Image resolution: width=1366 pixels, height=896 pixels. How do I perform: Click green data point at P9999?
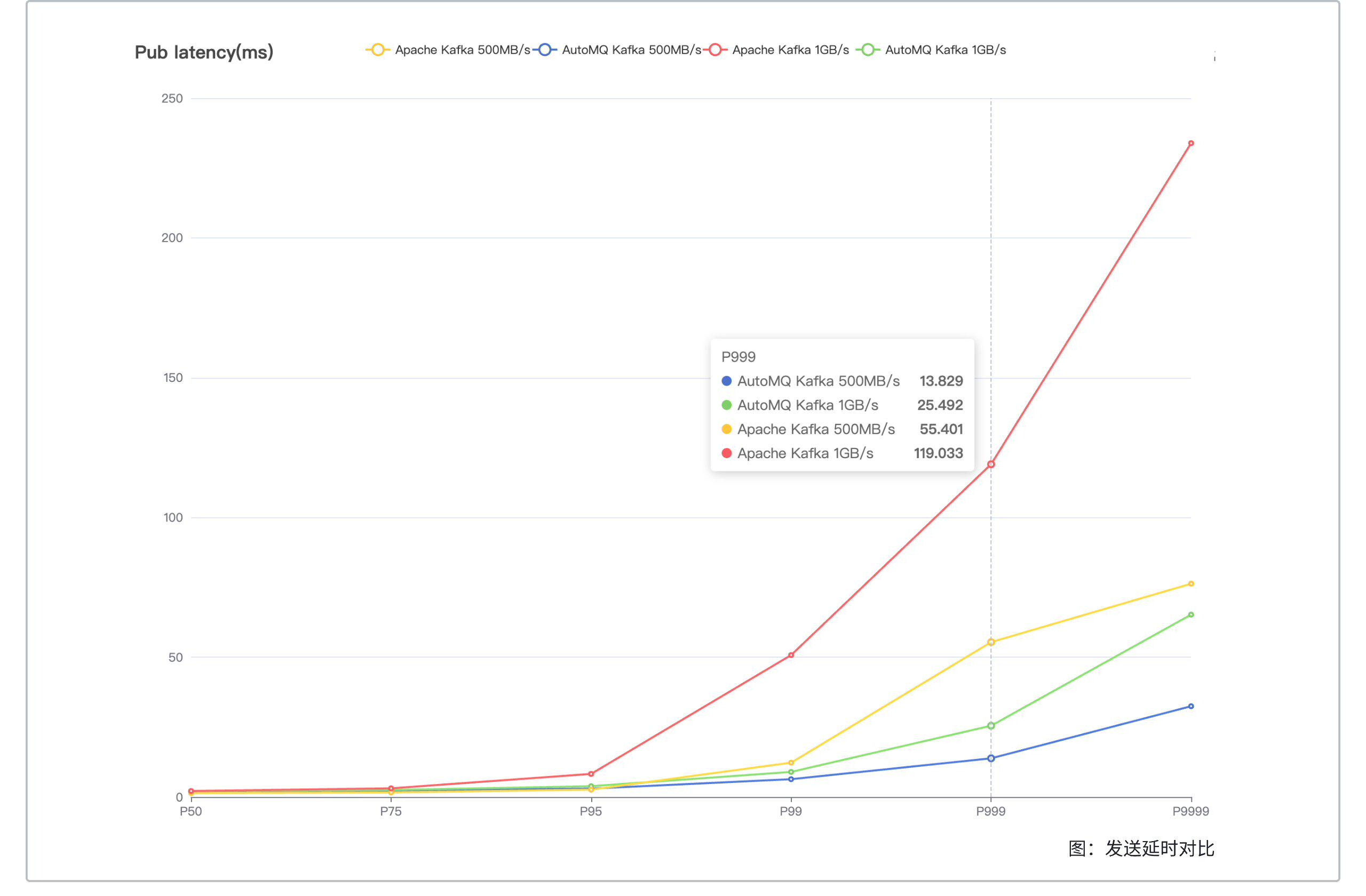point(1191,615)
